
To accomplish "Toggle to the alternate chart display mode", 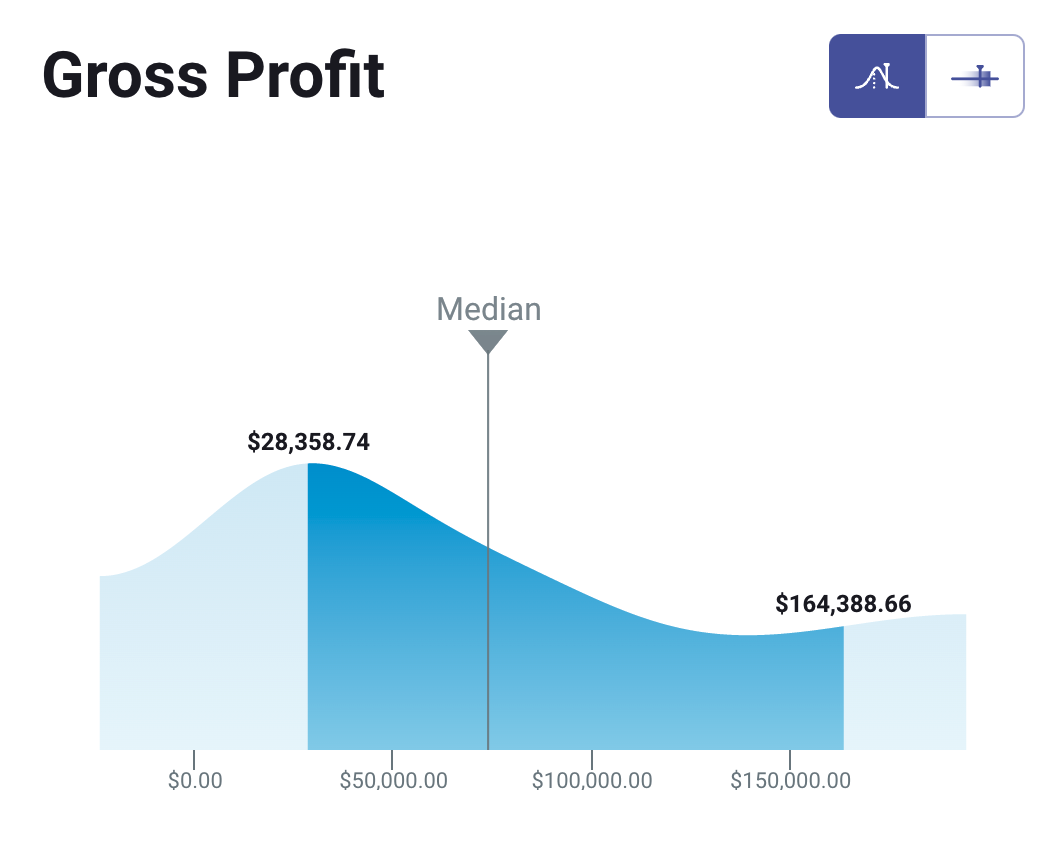I will click(x=974, y=76).
